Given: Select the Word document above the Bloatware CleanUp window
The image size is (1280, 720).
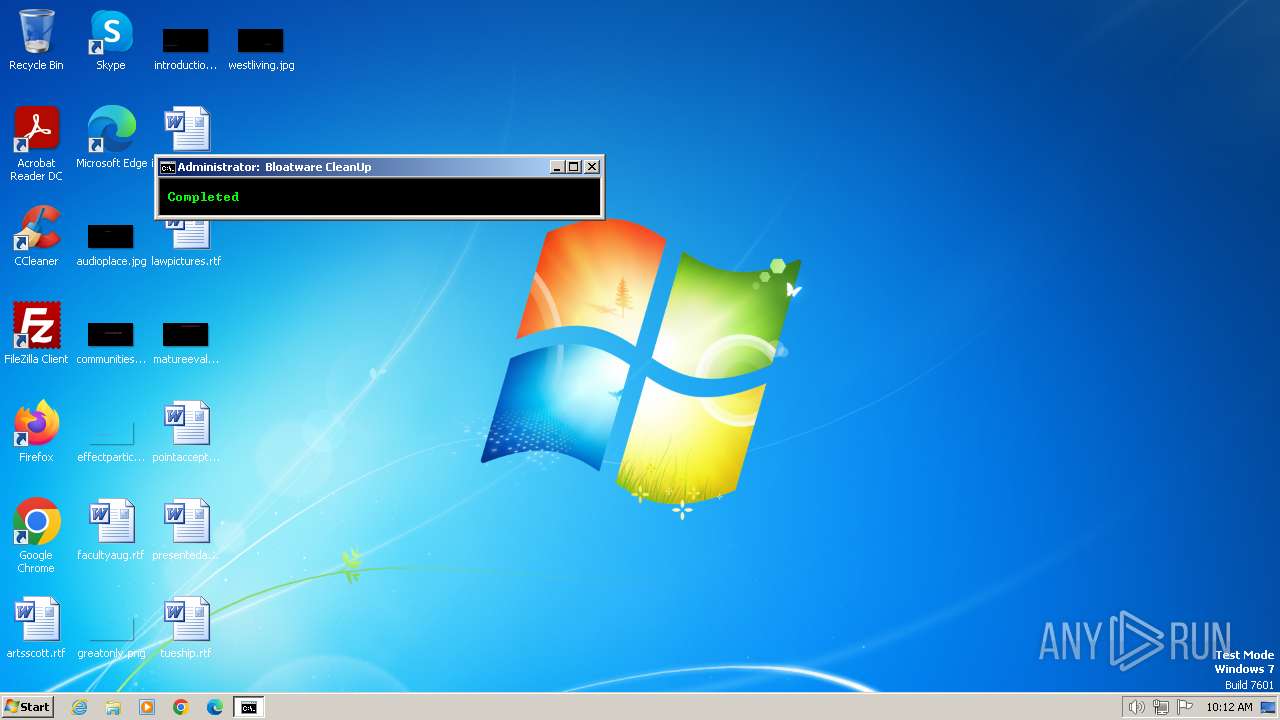Looking at the screenshot, I should [187, 129].
